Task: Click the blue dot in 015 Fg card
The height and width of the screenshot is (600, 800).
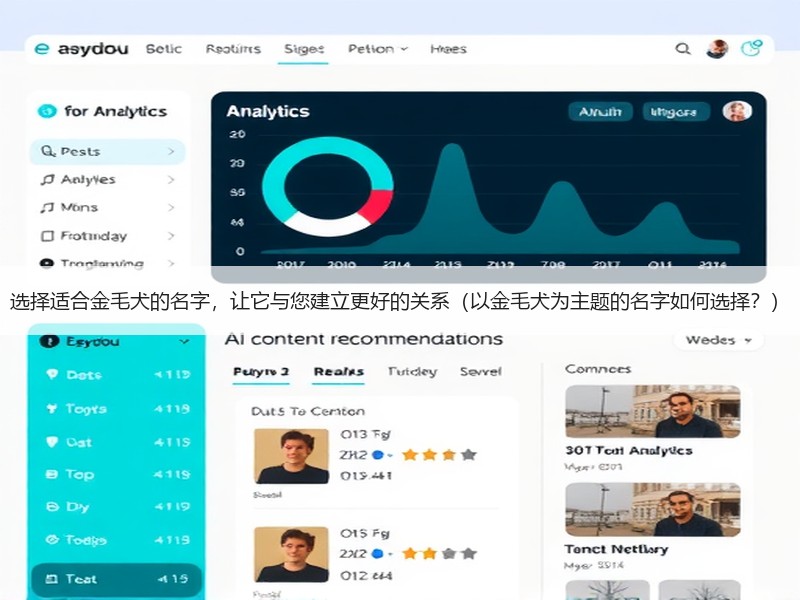Action: coord(378,554)
